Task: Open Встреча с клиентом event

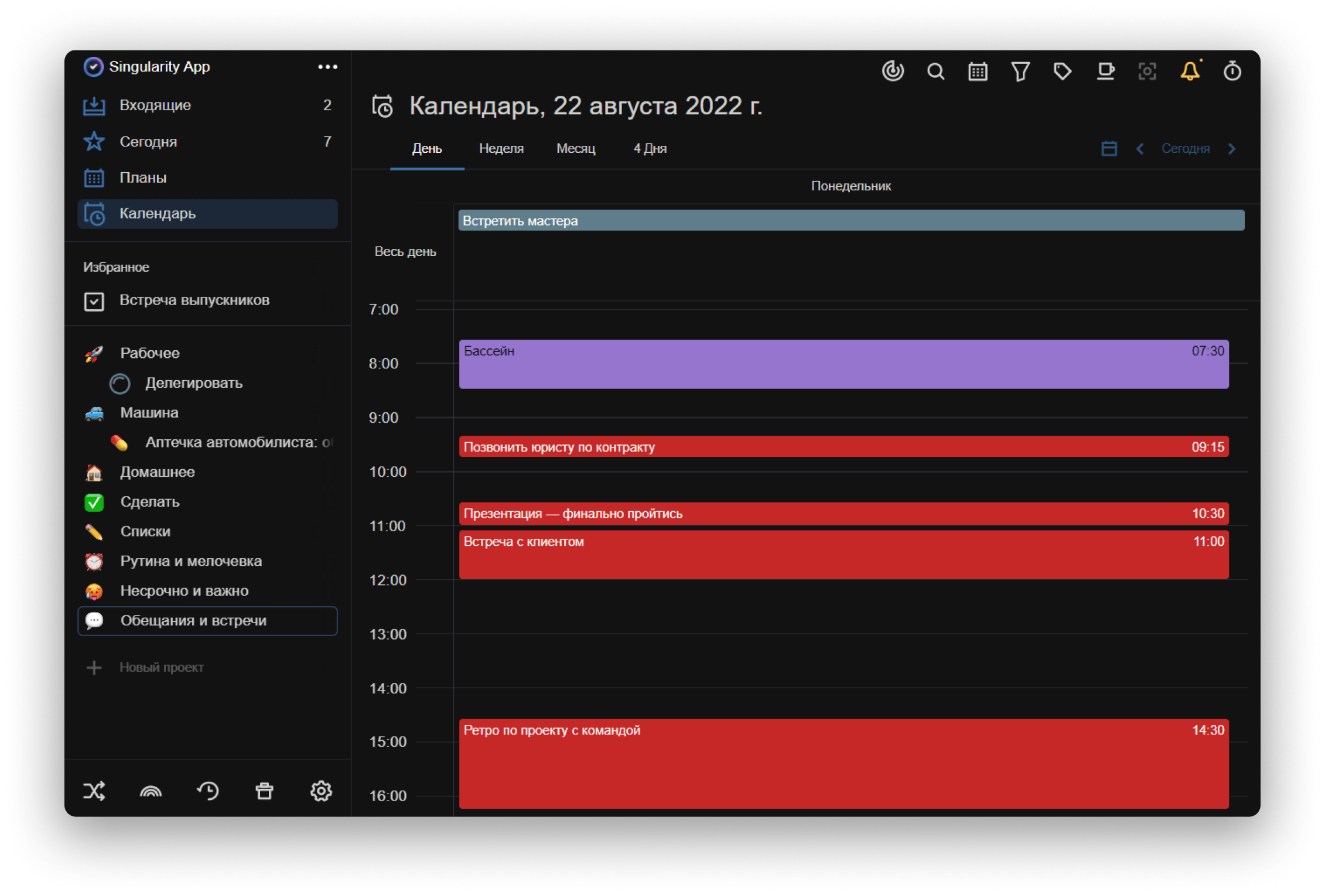Action: tap(844, 555)
